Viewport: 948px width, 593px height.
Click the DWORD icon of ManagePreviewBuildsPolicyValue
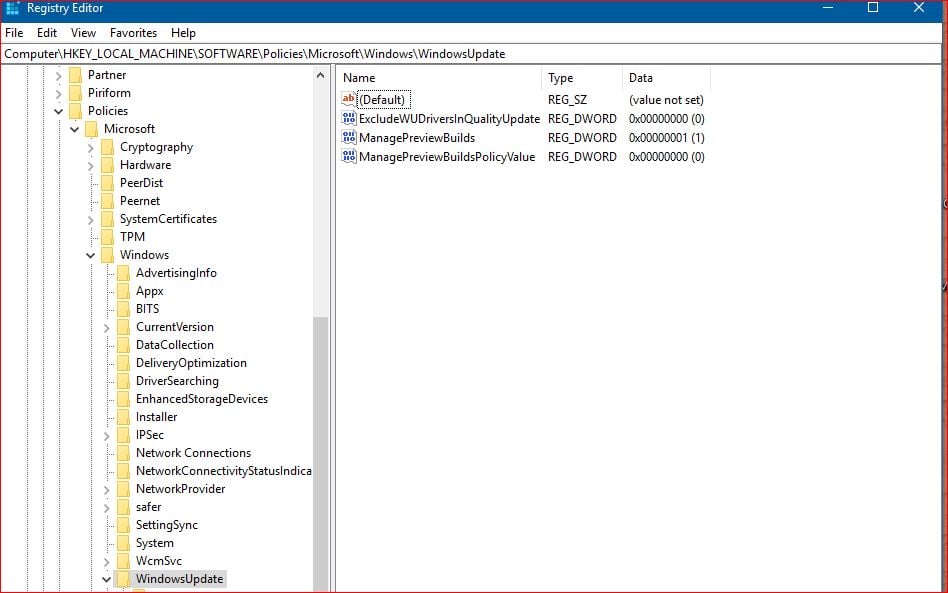[x=349, y=157]
